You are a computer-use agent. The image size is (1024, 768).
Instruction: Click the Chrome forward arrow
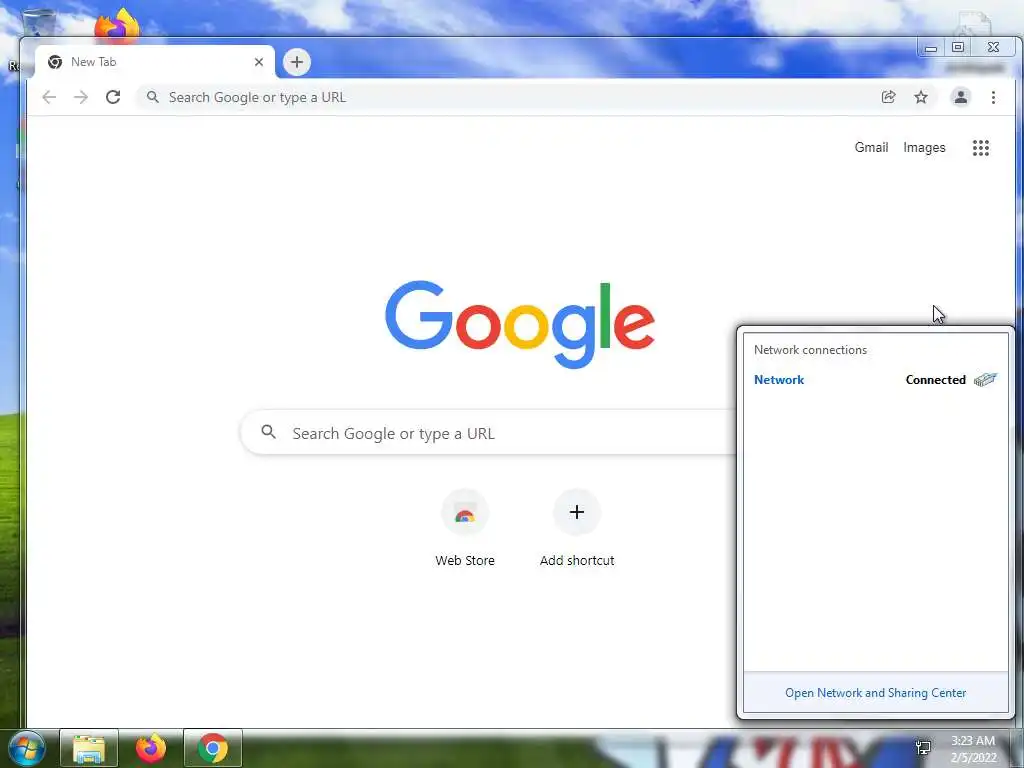pyautogui.click(x=81, y=97)
